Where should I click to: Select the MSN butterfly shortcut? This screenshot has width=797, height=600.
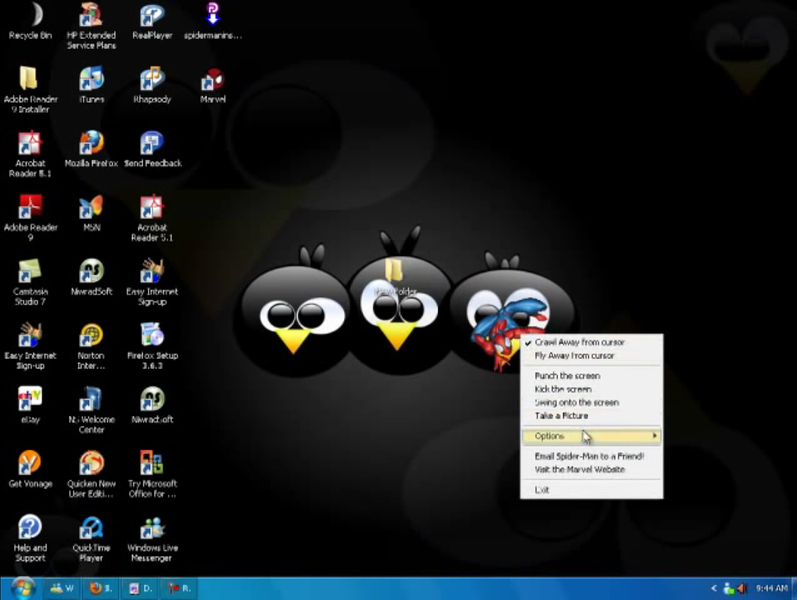91,213
